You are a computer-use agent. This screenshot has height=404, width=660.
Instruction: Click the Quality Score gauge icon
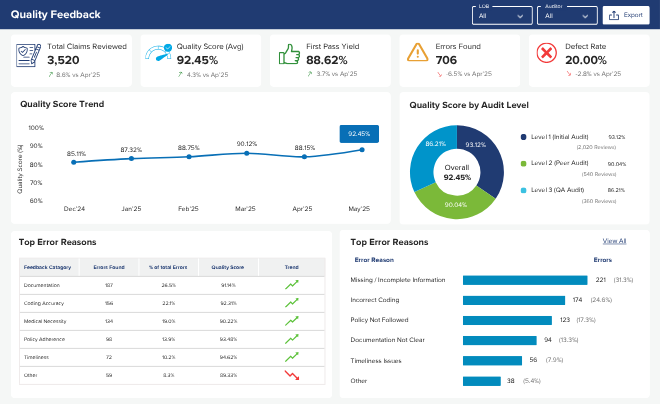coord(158,53)
